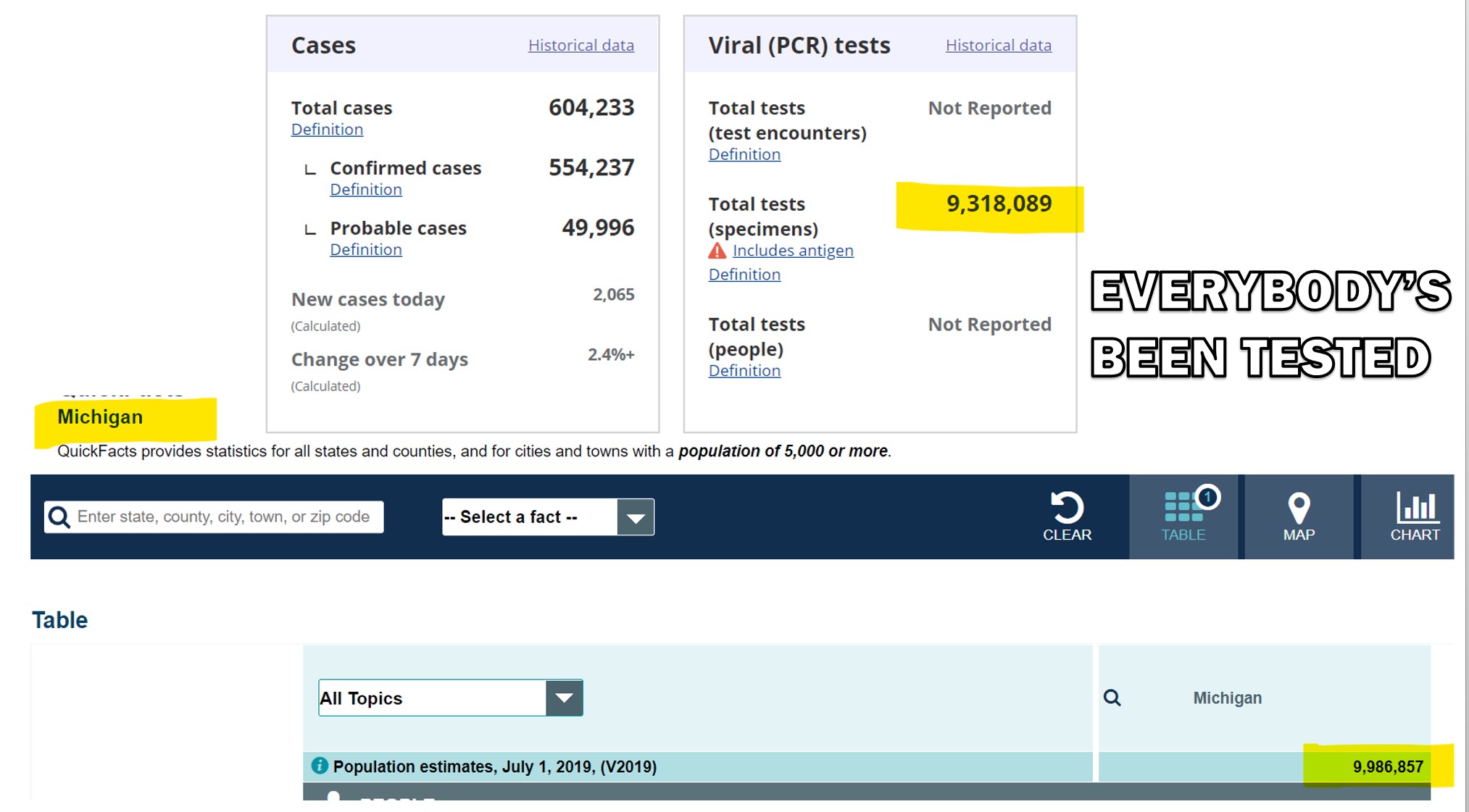
Task: Click the total tests value 9,318,089
Action: (999, 204)
